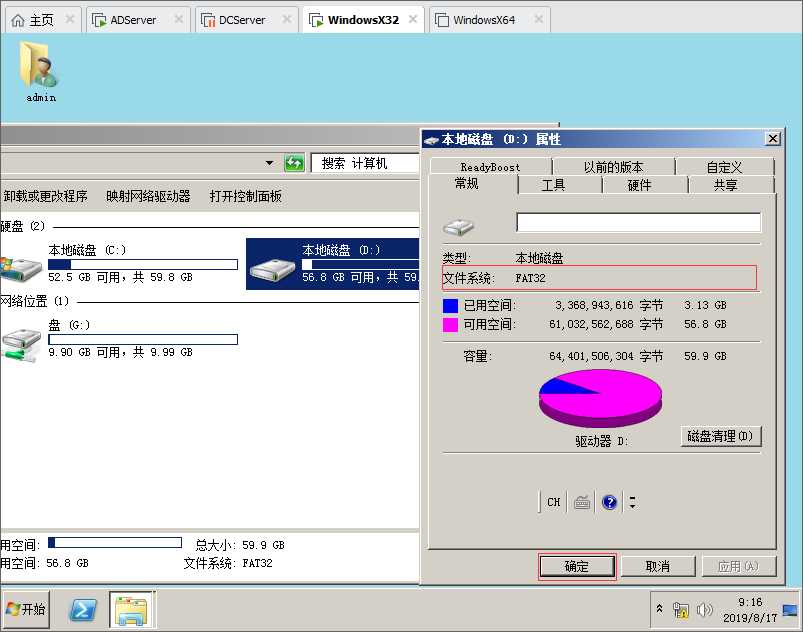803x632 pixels.
Task: Switch to the 硬件 tab
Action: pos(639,185)
